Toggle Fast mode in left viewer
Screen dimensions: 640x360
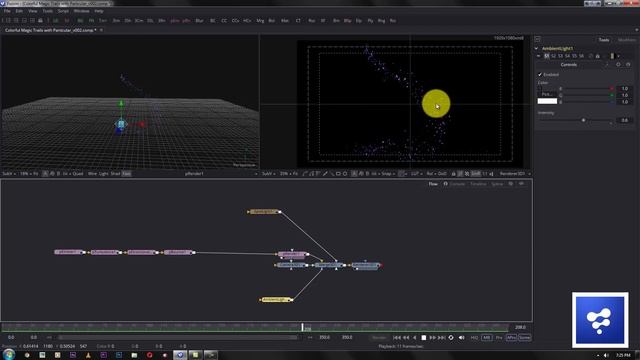click(127, 173)
